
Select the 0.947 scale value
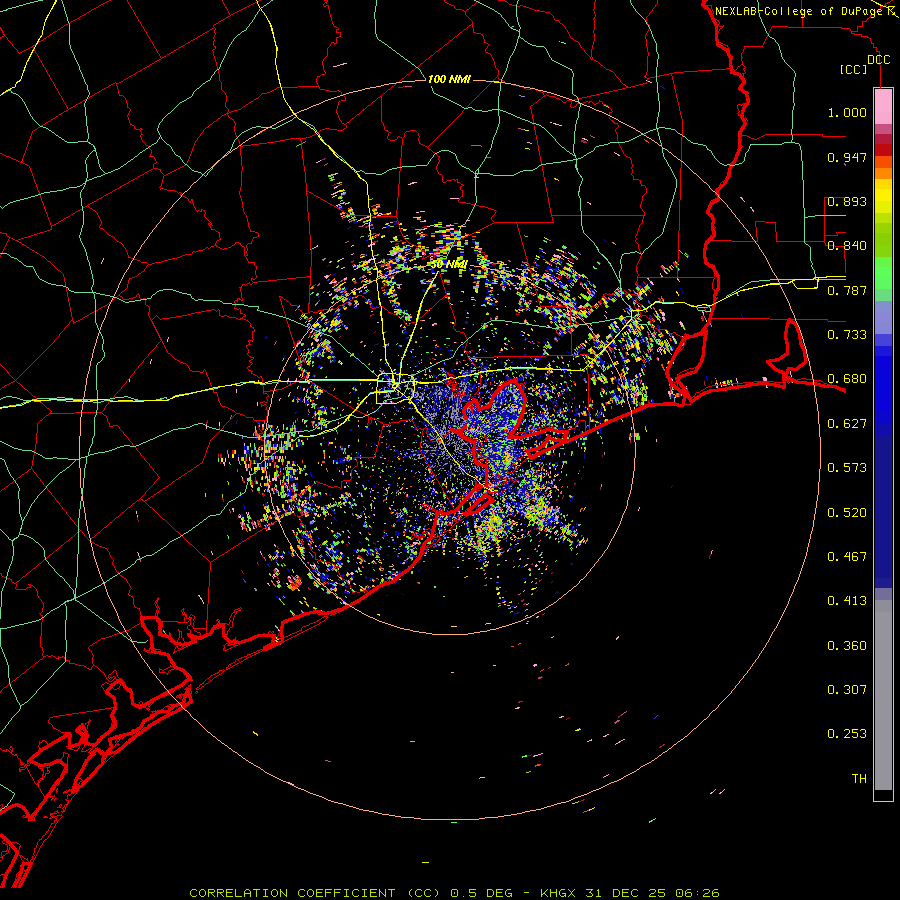(847, 157)
